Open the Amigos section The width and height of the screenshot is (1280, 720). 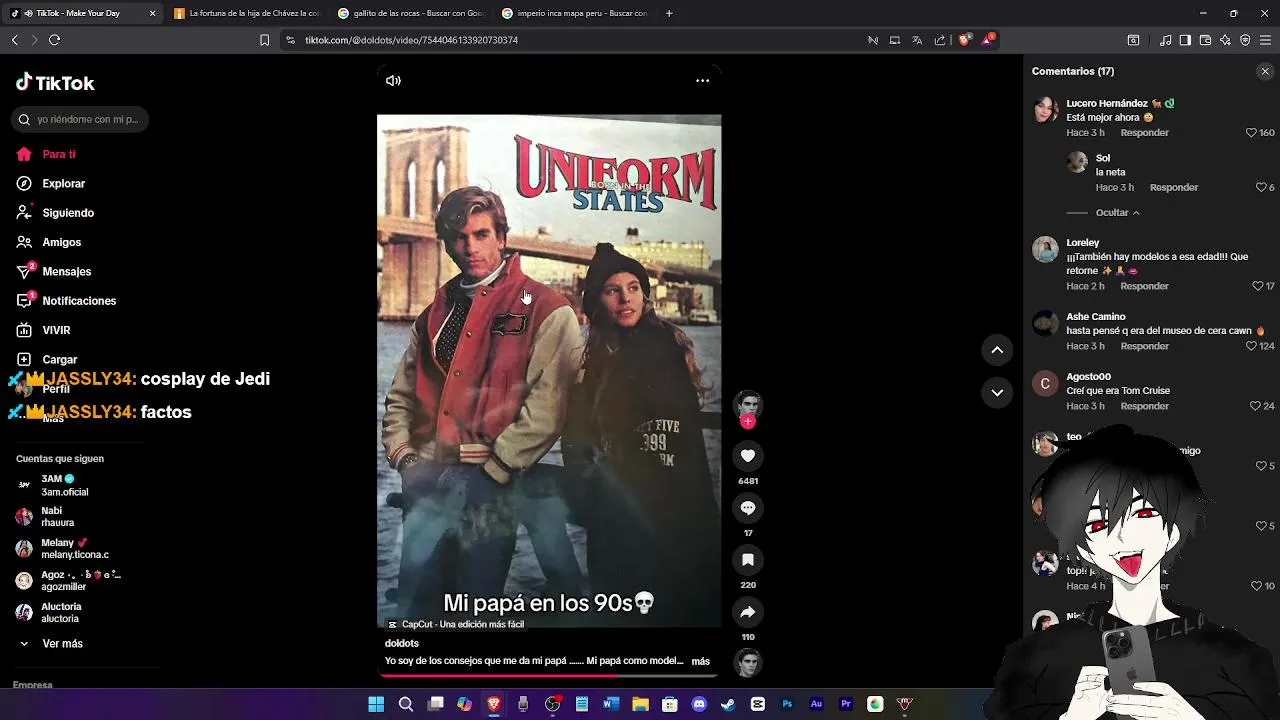(61, 242)
